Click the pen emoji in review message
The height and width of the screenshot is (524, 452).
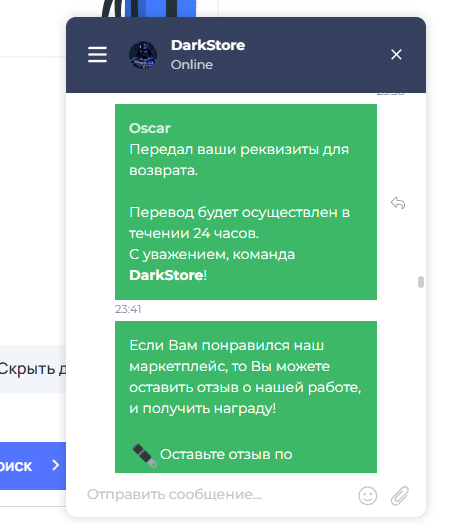[144, 455]
